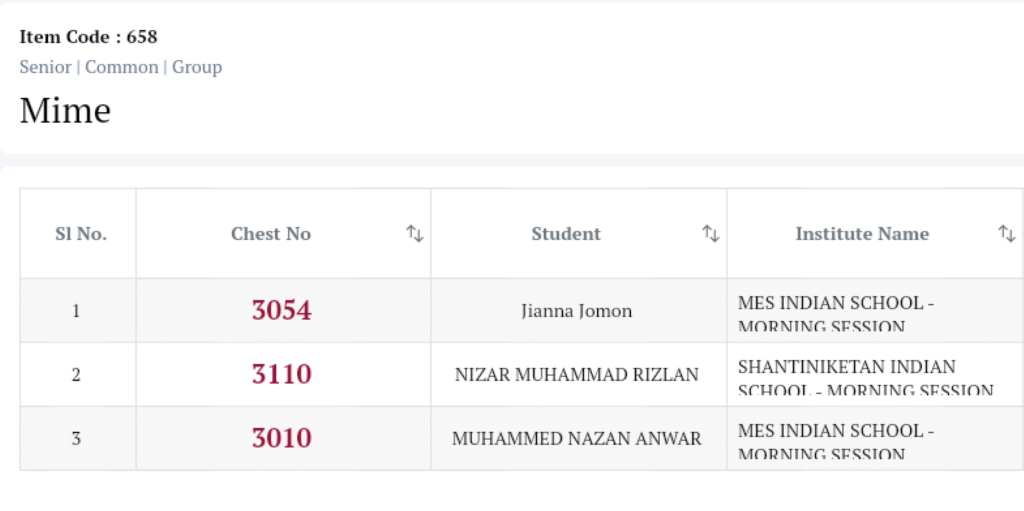Click the Item Code 658 label
Viewport: 1024px width, 511px height.
tap(88, 37)
